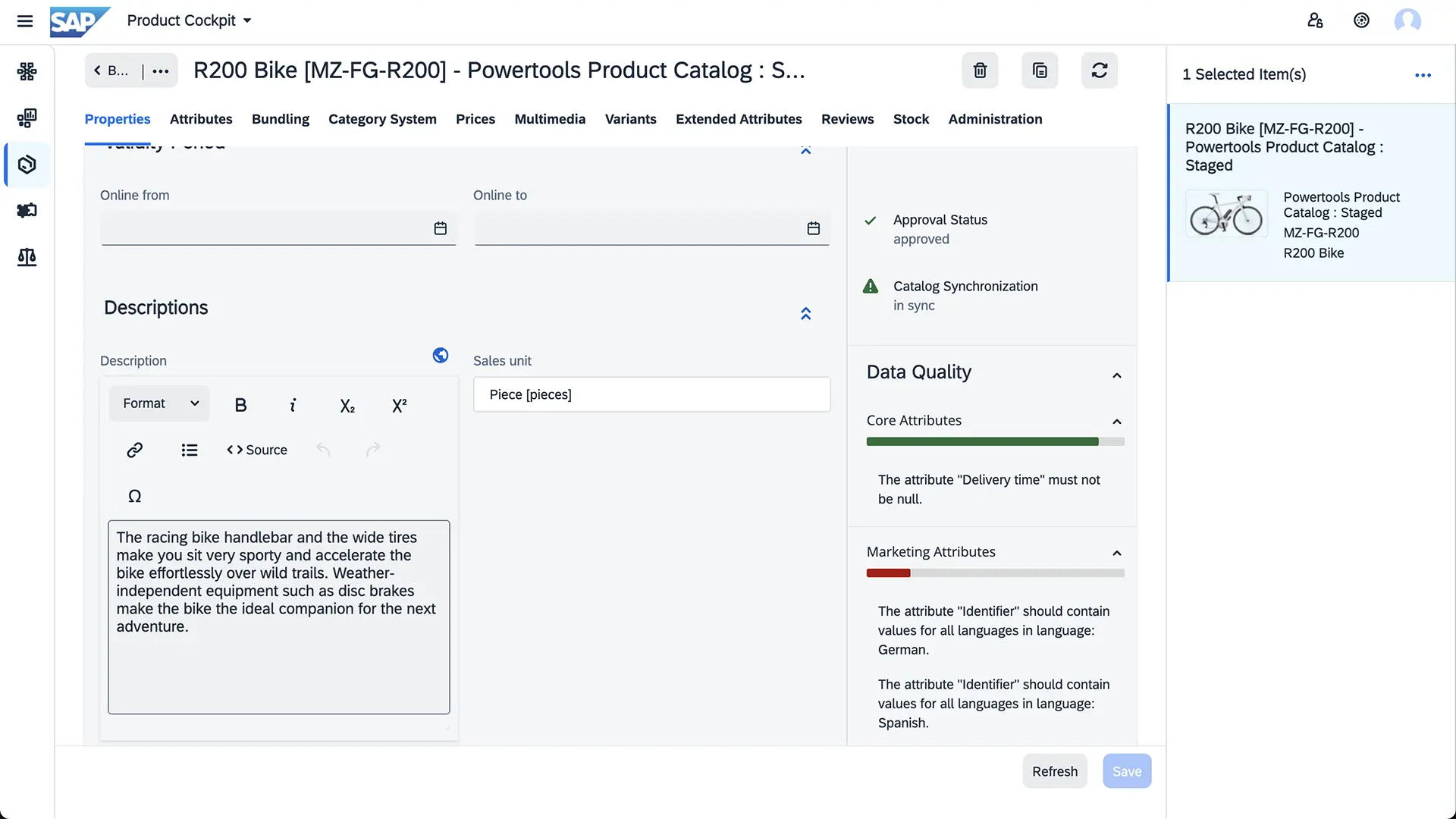The width and height of the screenshot is (1456, 819).
Task: Go back using the B... breadcrumb arrow
Action: click(x=111, y=71)
